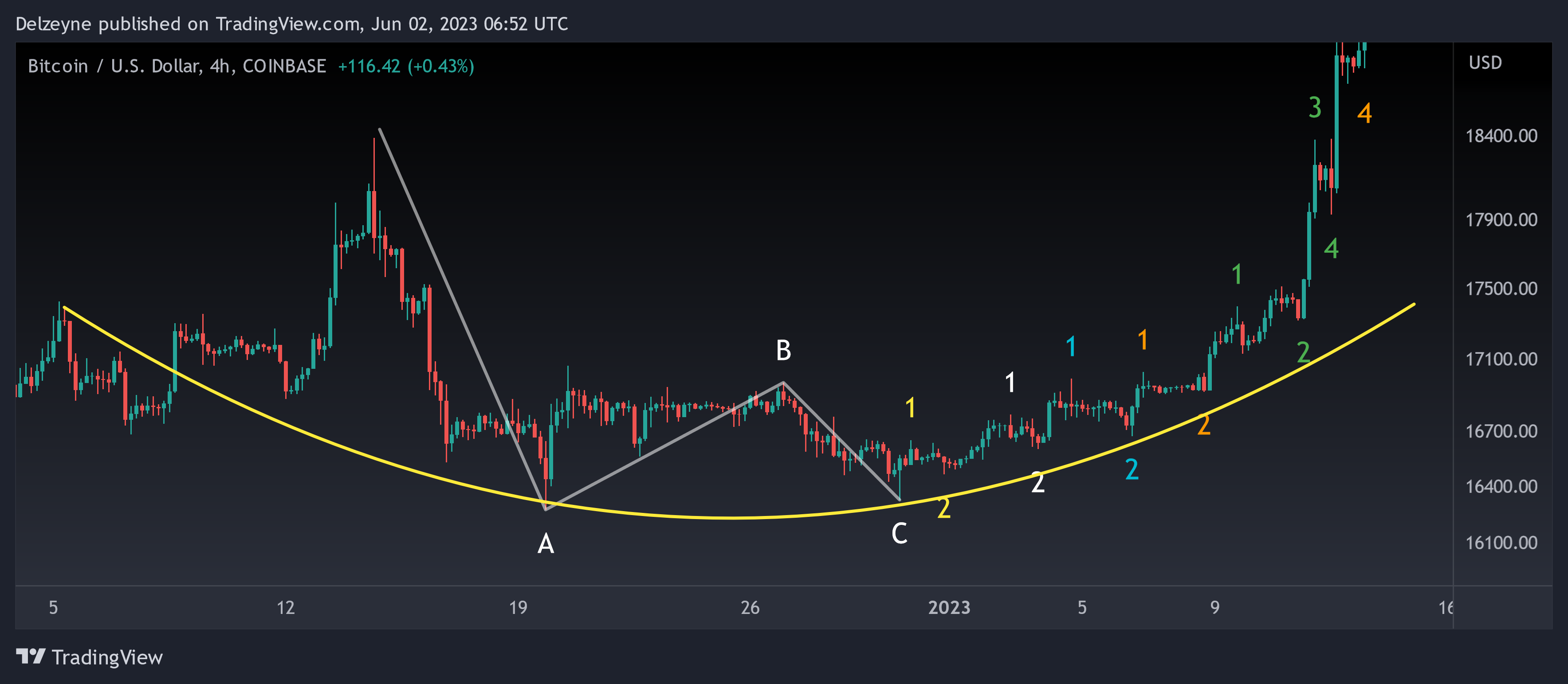Click the published-by header text

pos(291,24)
